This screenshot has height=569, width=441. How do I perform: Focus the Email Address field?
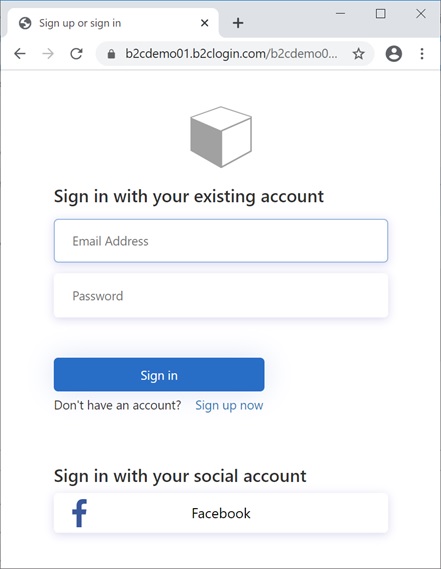(221, 241)
